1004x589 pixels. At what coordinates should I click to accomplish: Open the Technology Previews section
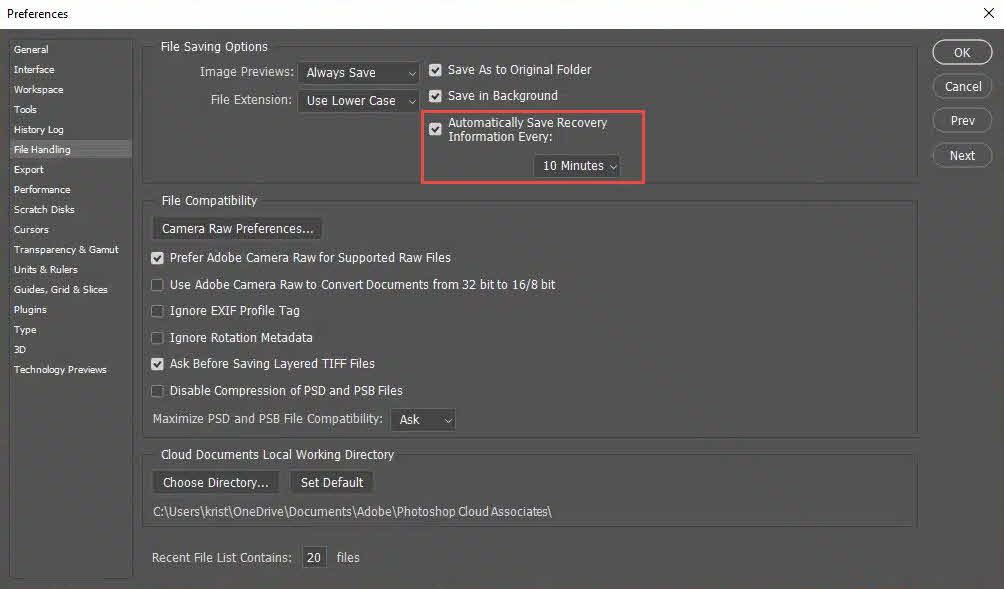click(x=60, y=369)
